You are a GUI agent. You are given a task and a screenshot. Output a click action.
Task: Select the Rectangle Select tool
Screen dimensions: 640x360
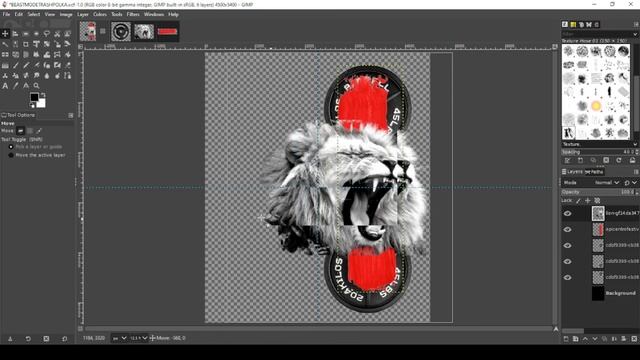(26, 34)
